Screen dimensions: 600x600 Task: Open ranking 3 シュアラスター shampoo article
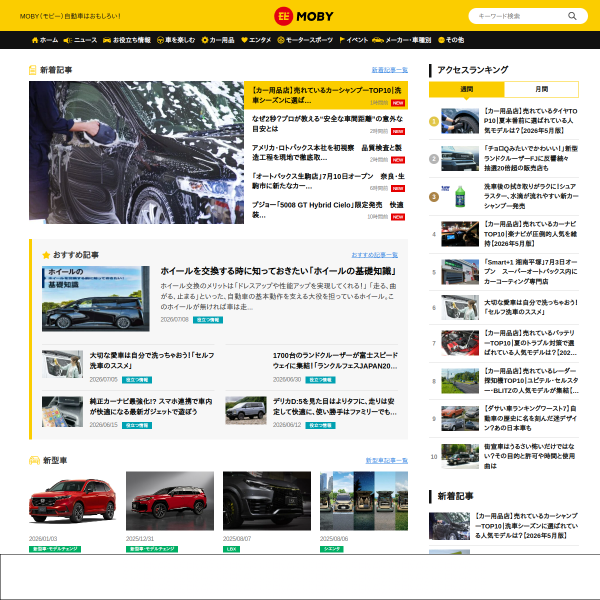(x=530, y=196)
